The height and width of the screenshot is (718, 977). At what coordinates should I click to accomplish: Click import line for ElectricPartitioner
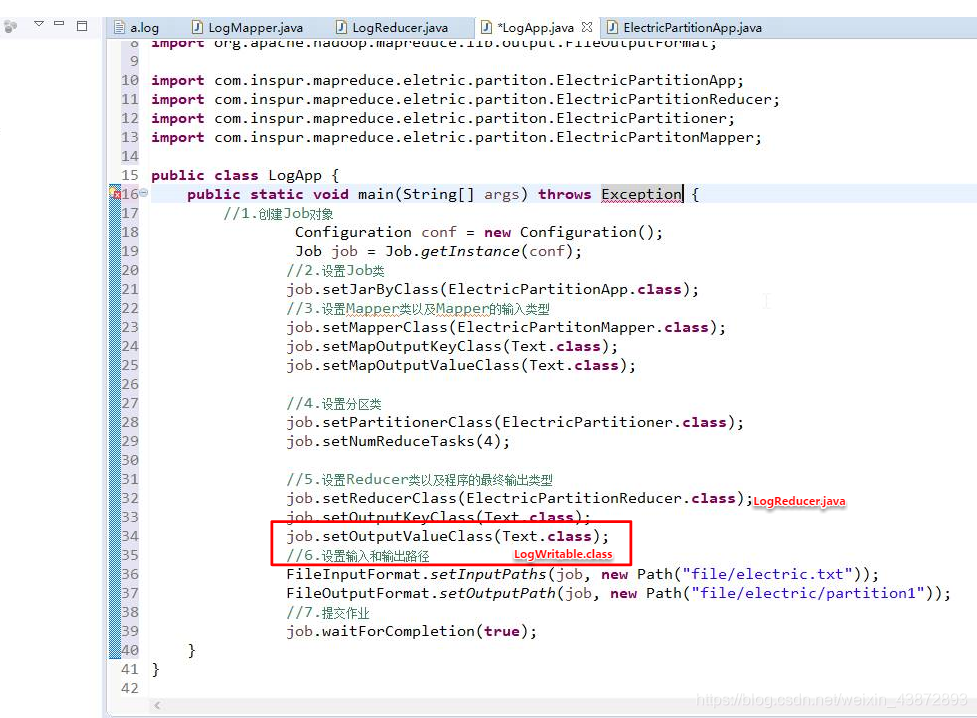443,118
